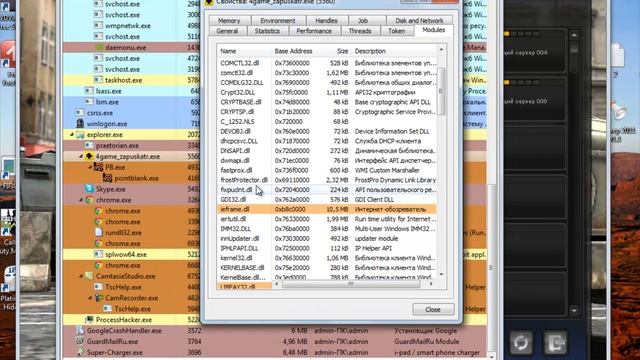Screen dimensions: 640x360
Task: Open the Disk and Network tab
Action: (419, 20)
